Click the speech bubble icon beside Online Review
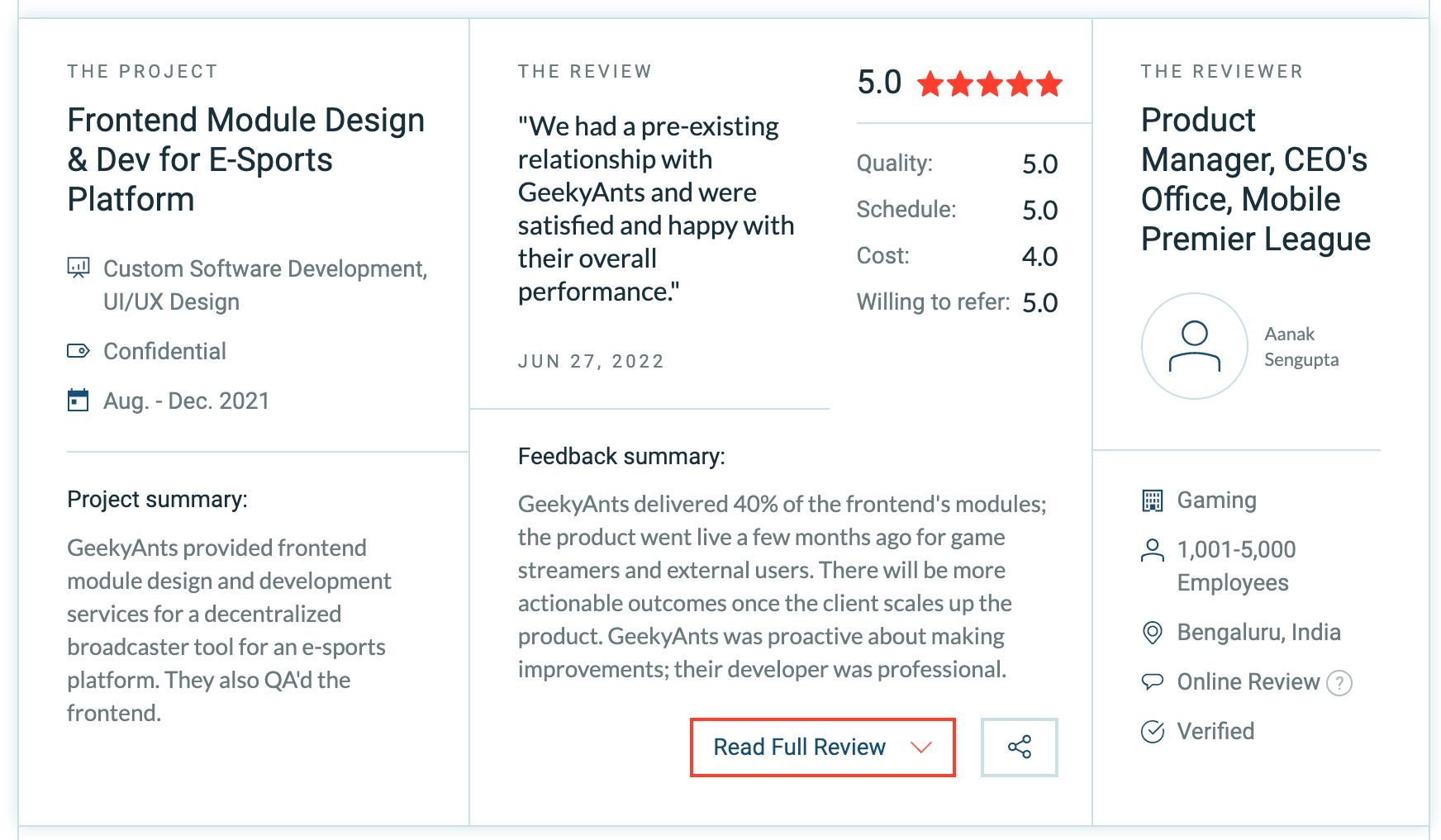Viewport: 1441px width, 840px height. [x=1152, y=681]
